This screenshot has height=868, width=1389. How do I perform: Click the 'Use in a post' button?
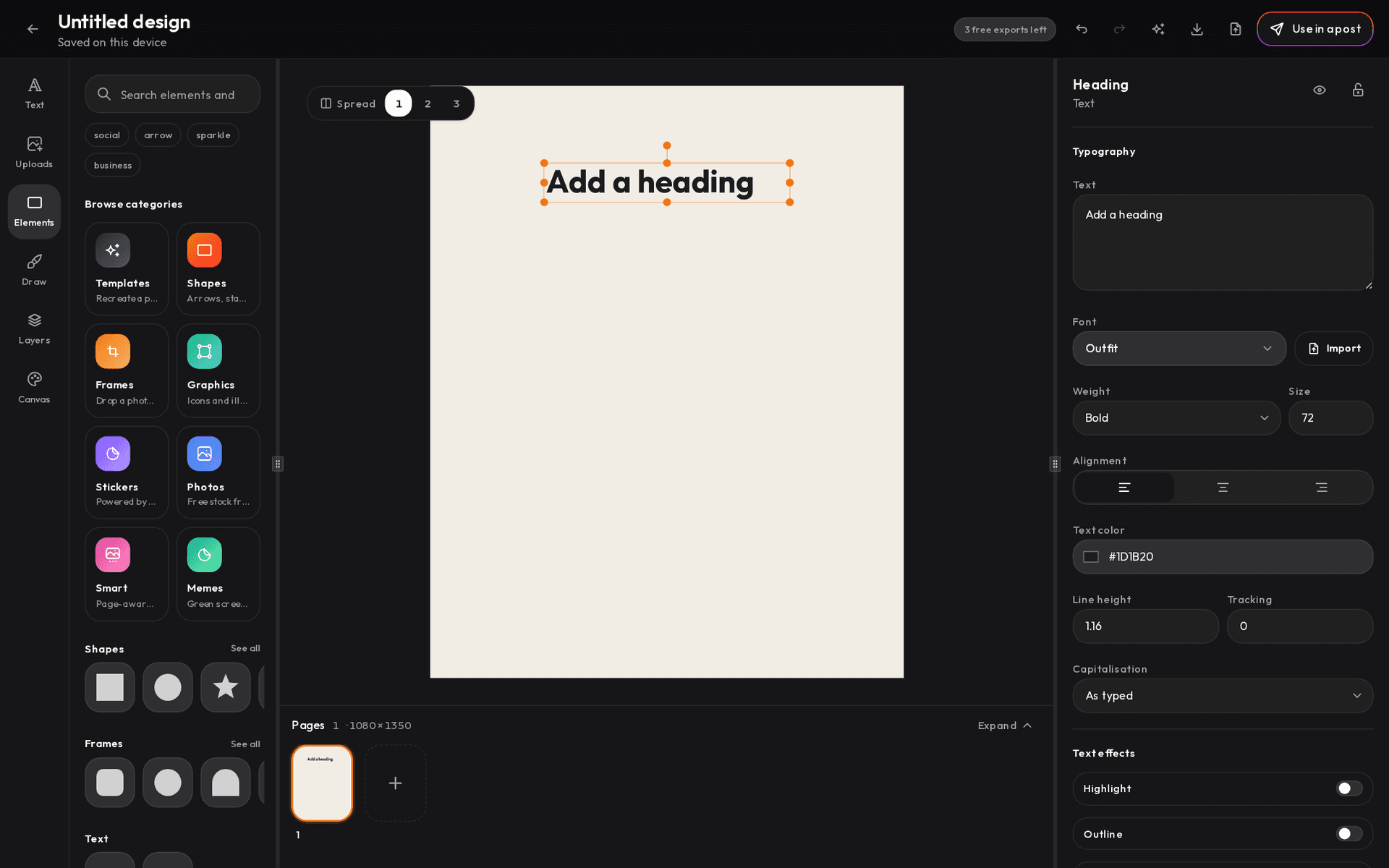click(x=1315, y=29)
